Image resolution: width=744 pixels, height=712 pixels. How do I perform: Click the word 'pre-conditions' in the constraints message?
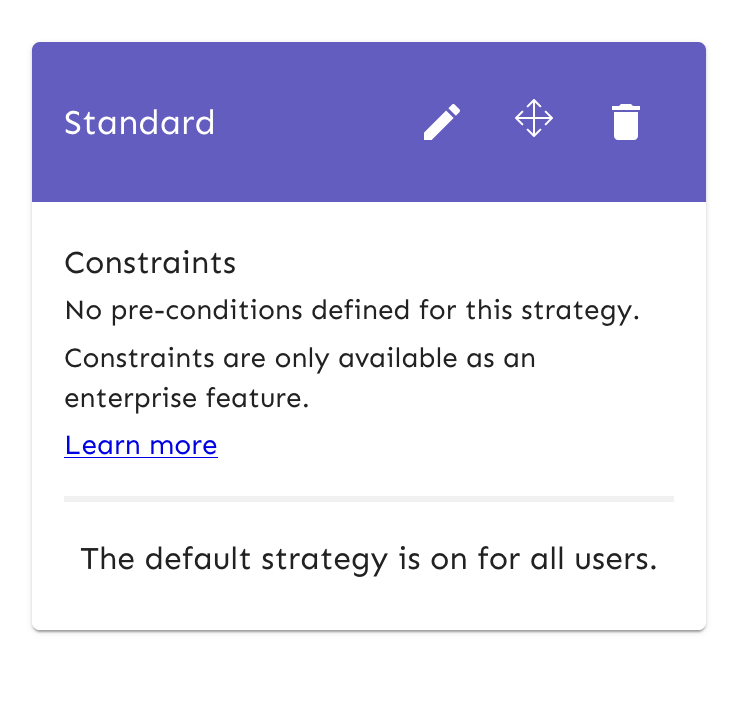coord(207,311)
